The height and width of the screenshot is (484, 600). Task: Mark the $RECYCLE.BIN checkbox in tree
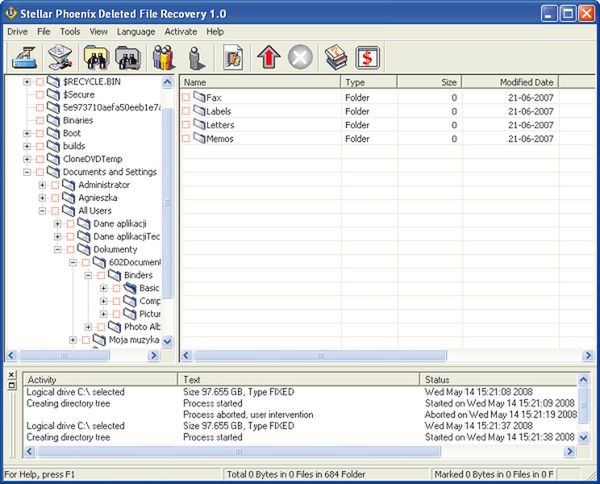tap(40, 82)
